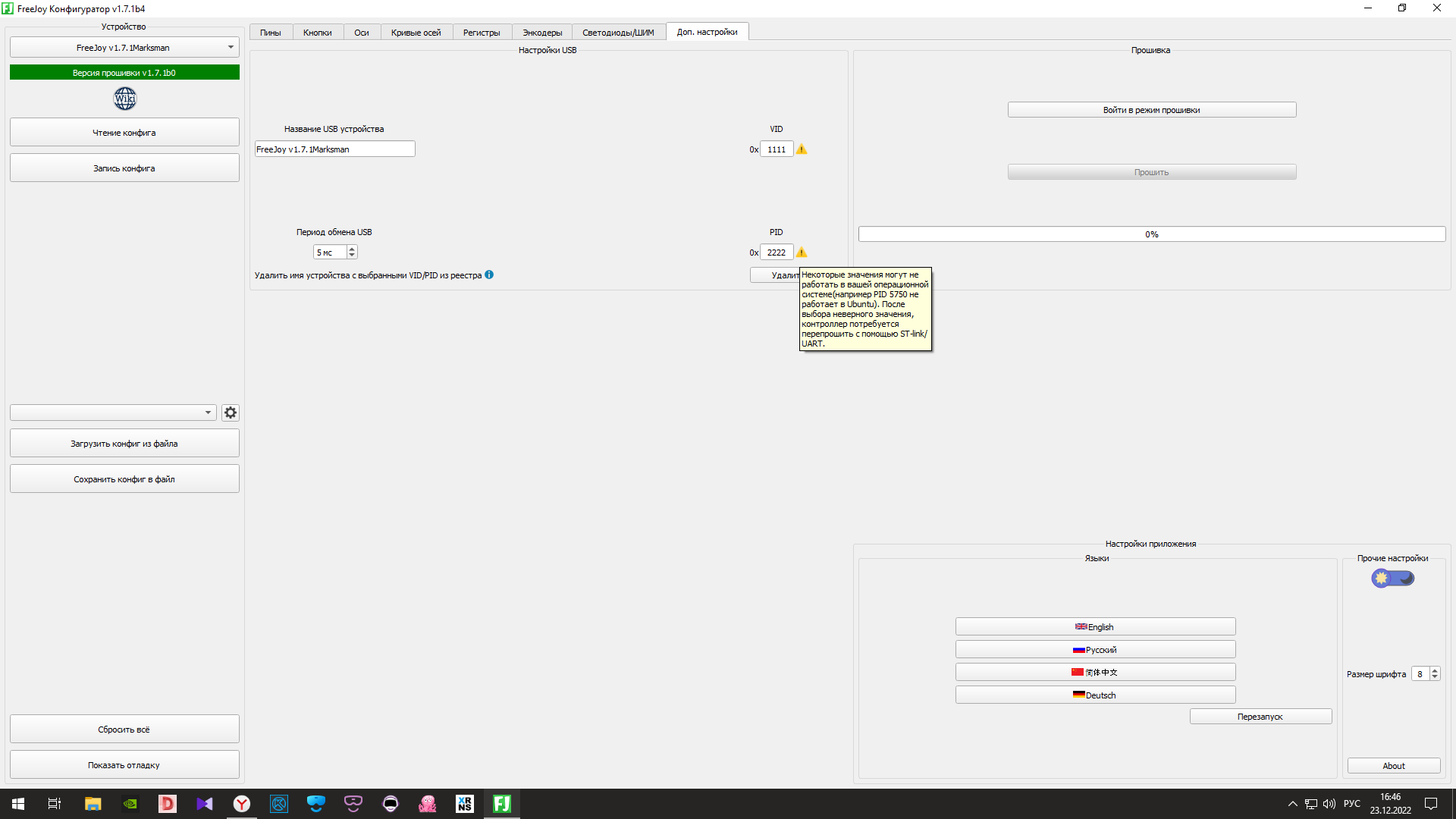This screenshot has width=1456, height=819.
Task: Click the VID value field 1111
Action: point(777,149)
